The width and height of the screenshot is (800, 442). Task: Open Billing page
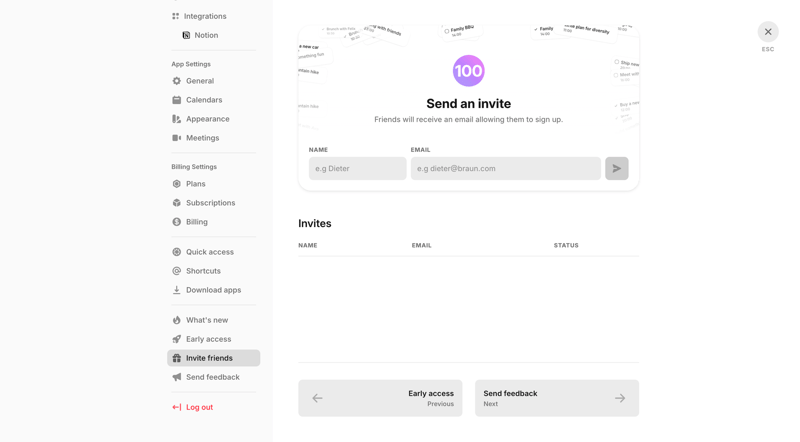pos(196,222)
